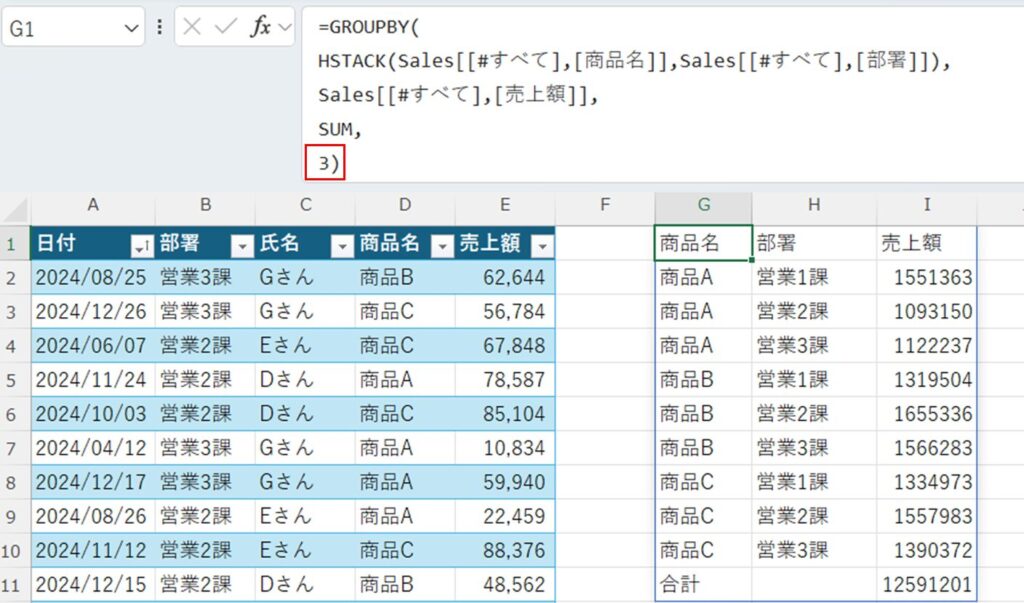Viewport: 1024px width, 603px height.
Task: Expand the dropdown next to fx
Action: point(284,27)
